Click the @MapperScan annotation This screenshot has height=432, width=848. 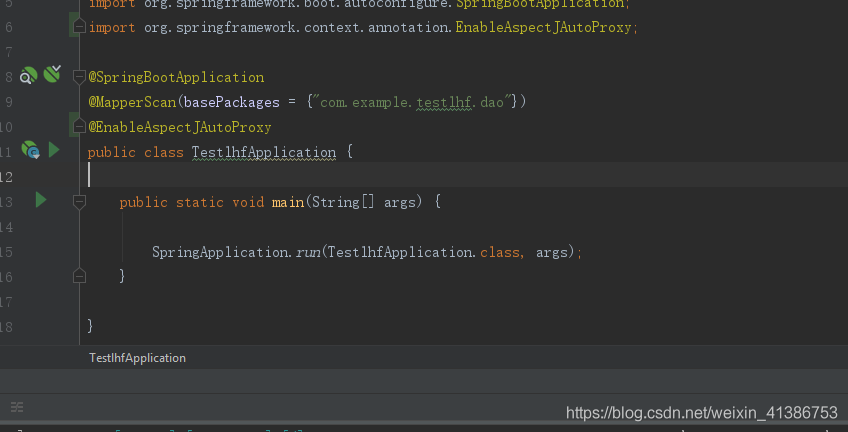132,102
